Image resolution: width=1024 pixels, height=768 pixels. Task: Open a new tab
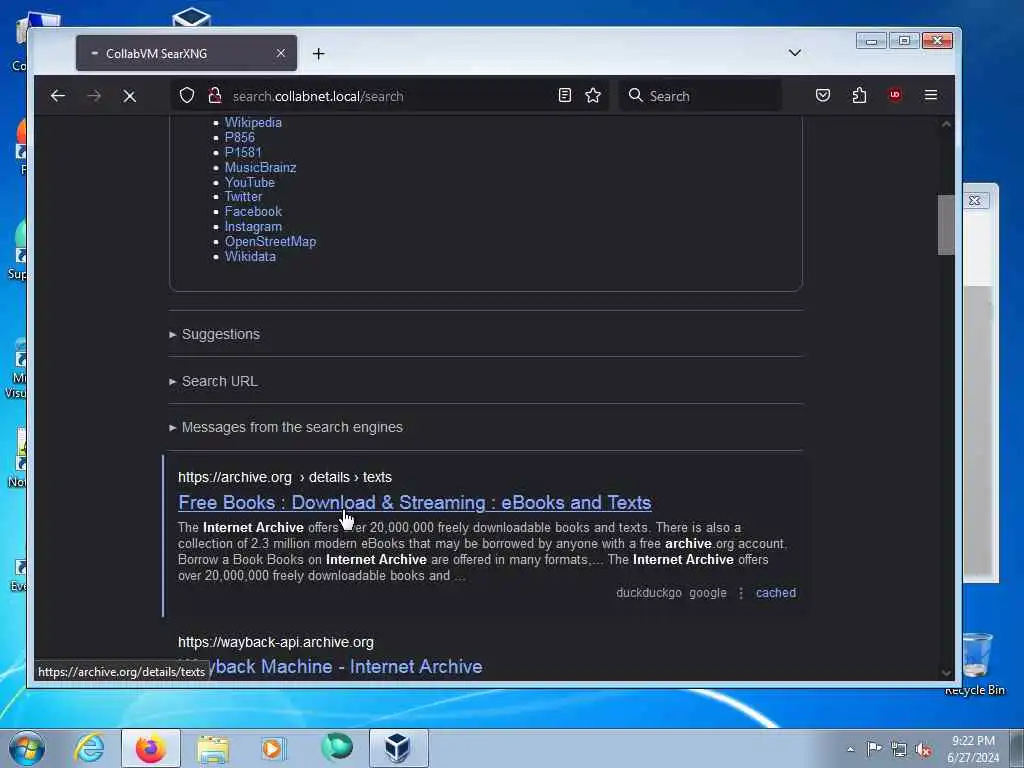[x=319, y=54]
